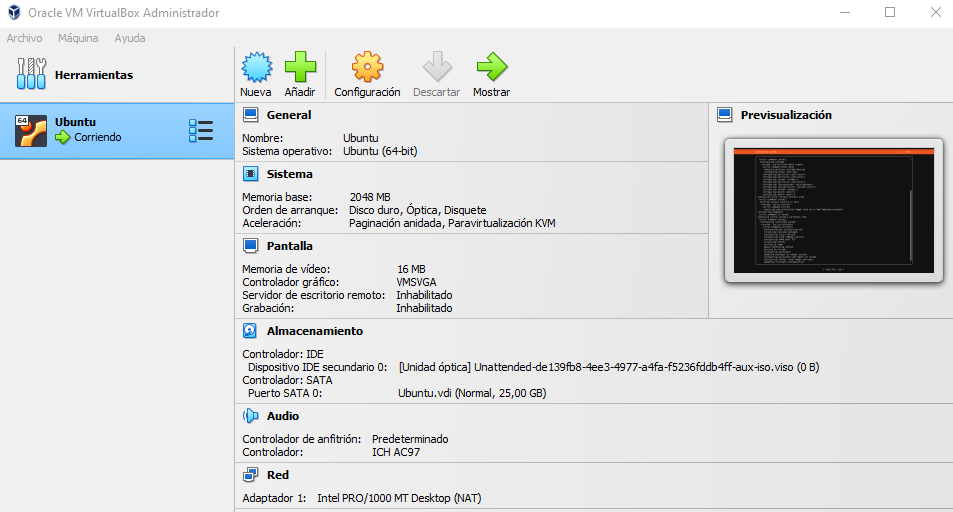Click the Ubuntu VM 64-bit icon
953x512 pixels.
click(31, 131)
